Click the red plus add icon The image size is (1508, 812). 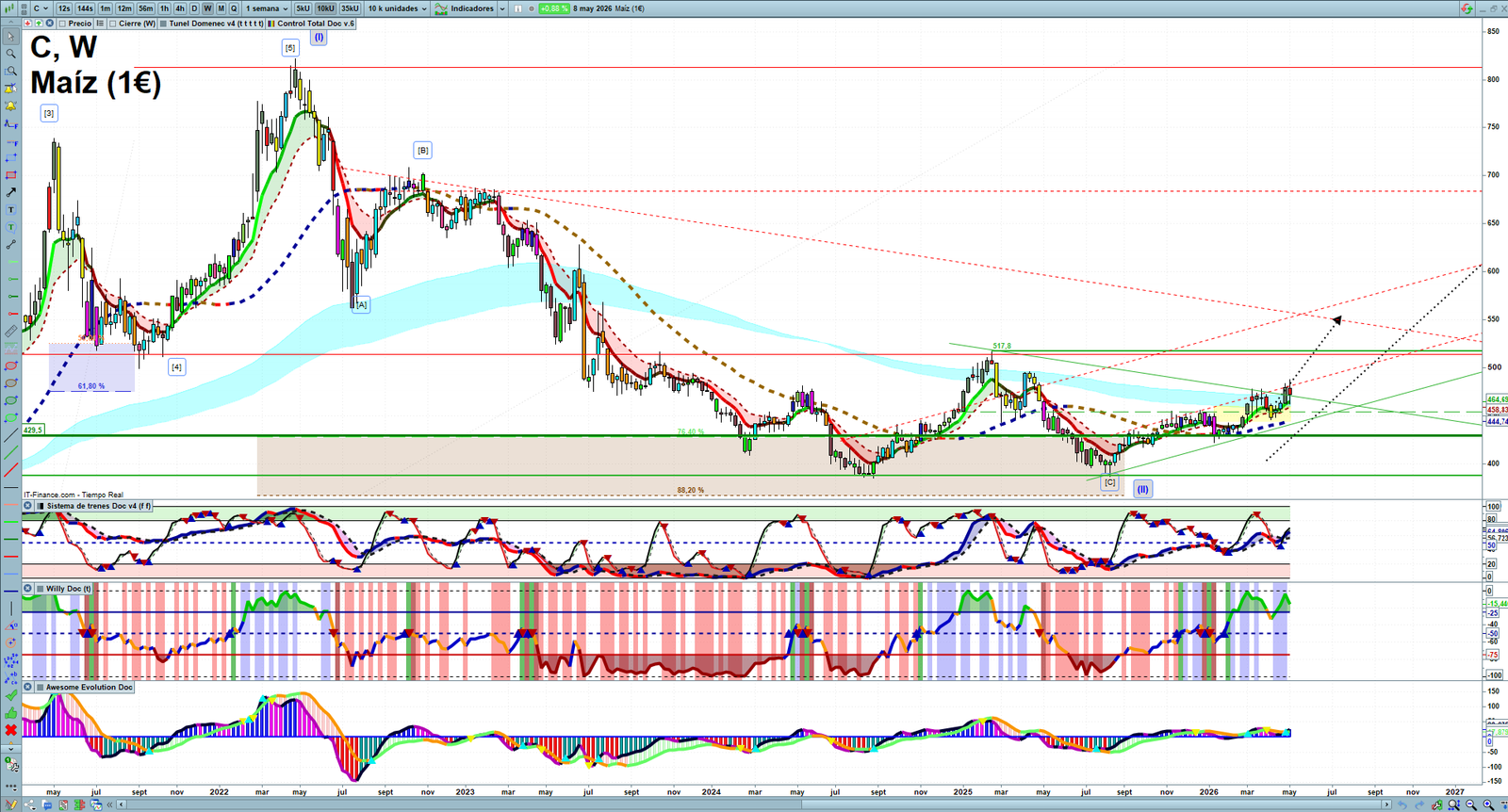point(28,24)
